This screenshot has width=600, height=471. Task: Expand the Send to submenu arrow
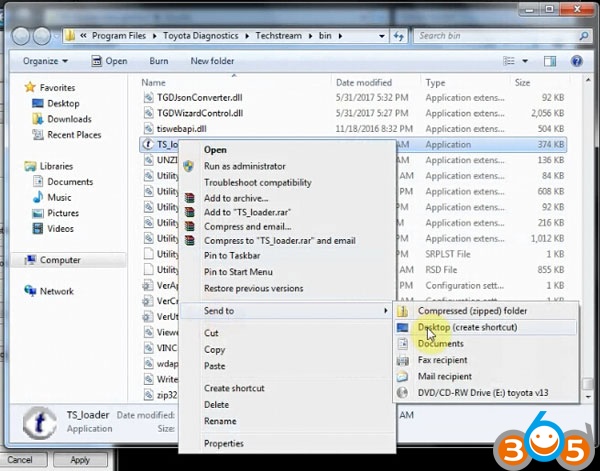pyautogui.click(x=386, y=311)
